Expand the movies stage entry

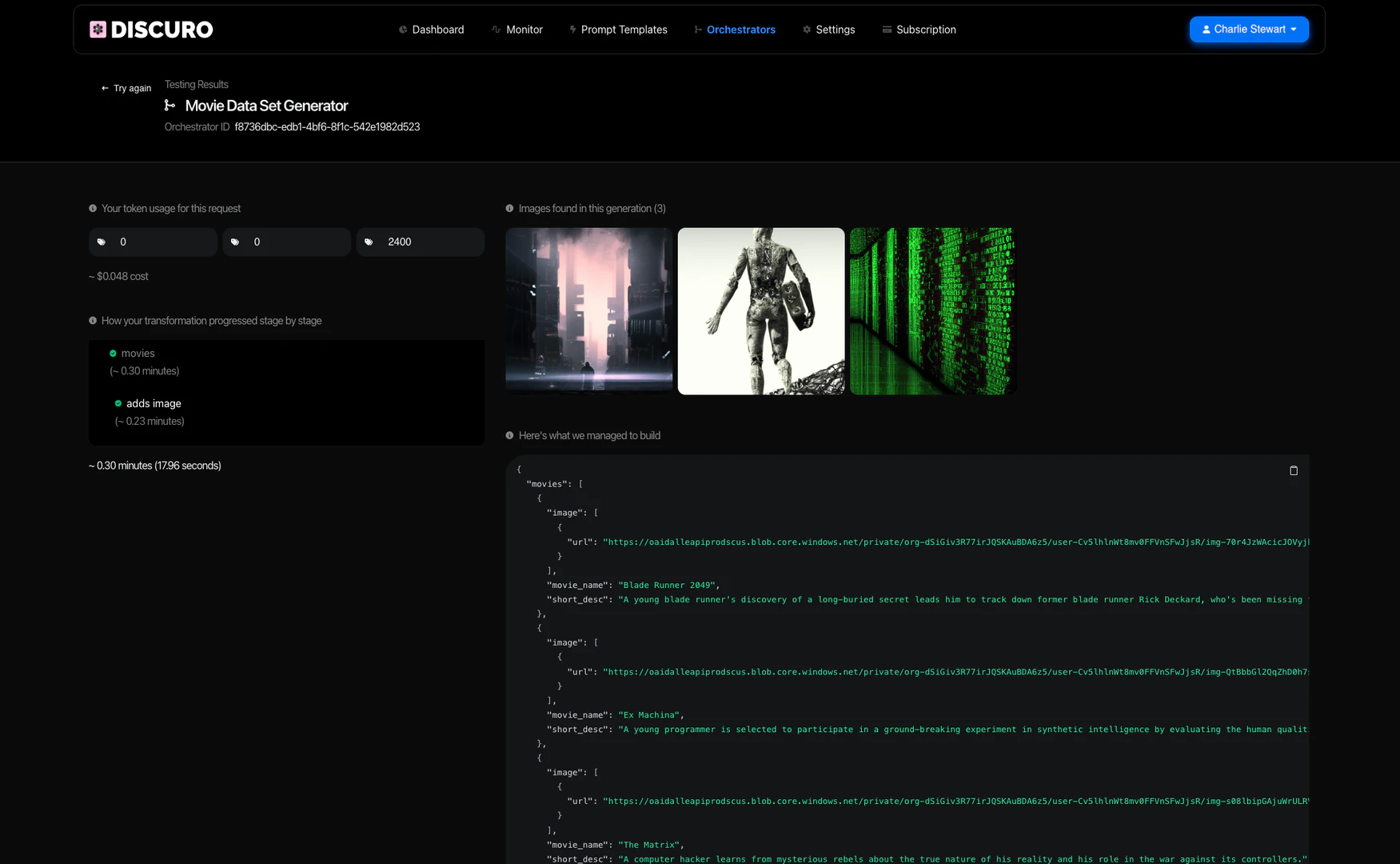pos(138,353)
